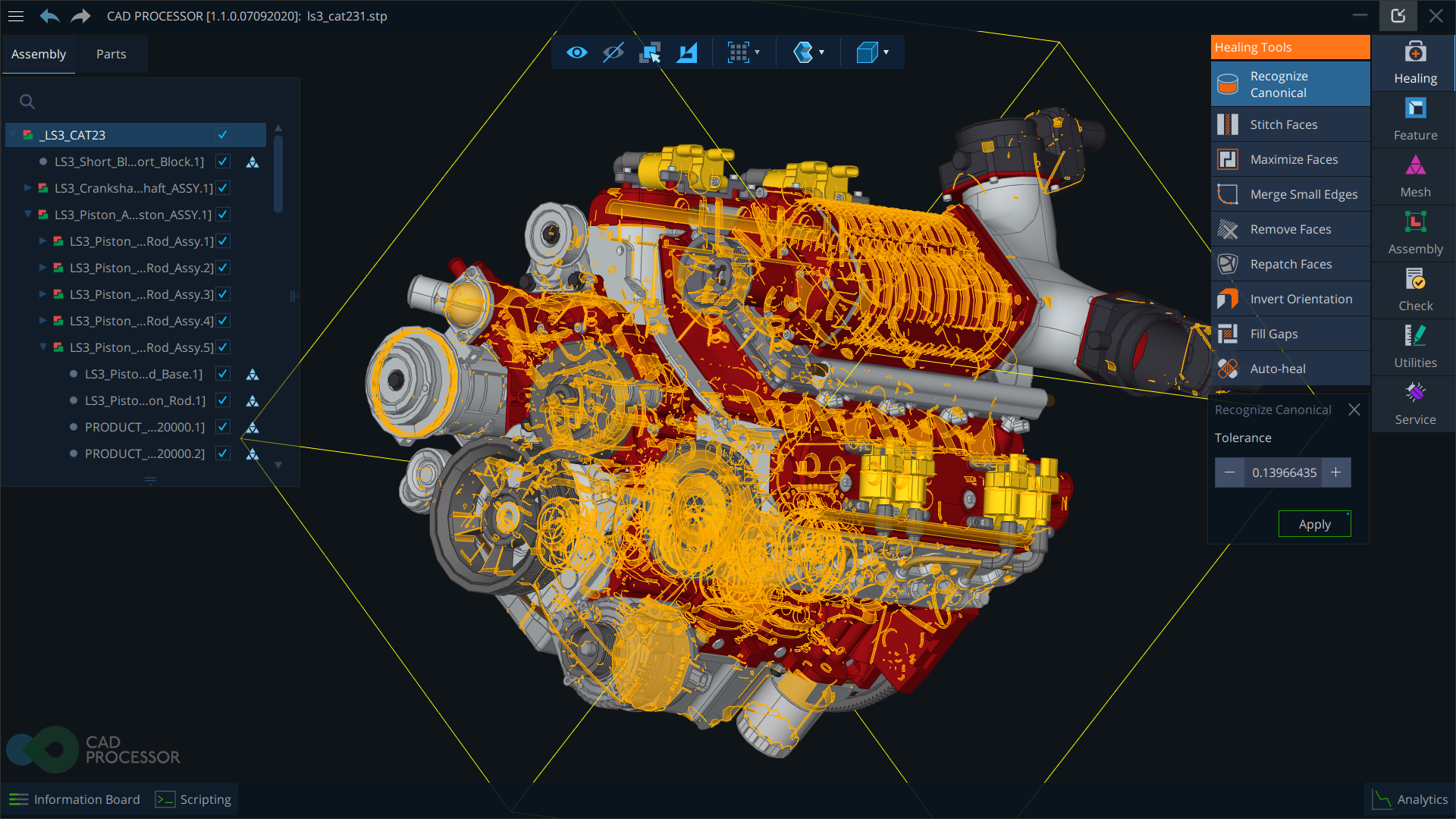Image resolution: width=1456 pixels, height=819 pixels.
Task: Run the Auto-heal tool
Action: pyautogui.click(x=1279, y=368)
